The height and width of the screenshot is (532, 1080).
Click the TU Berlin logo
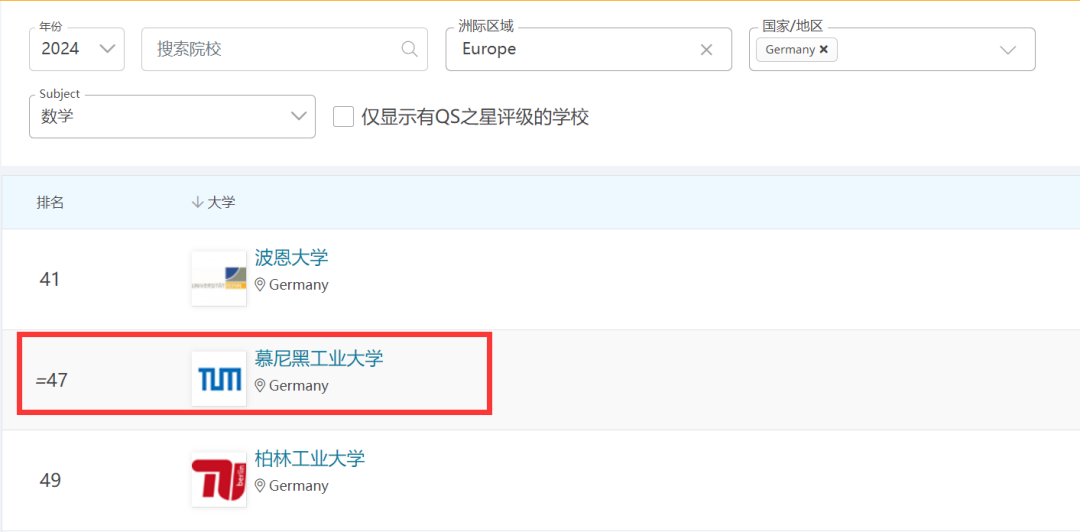point(219,480)
